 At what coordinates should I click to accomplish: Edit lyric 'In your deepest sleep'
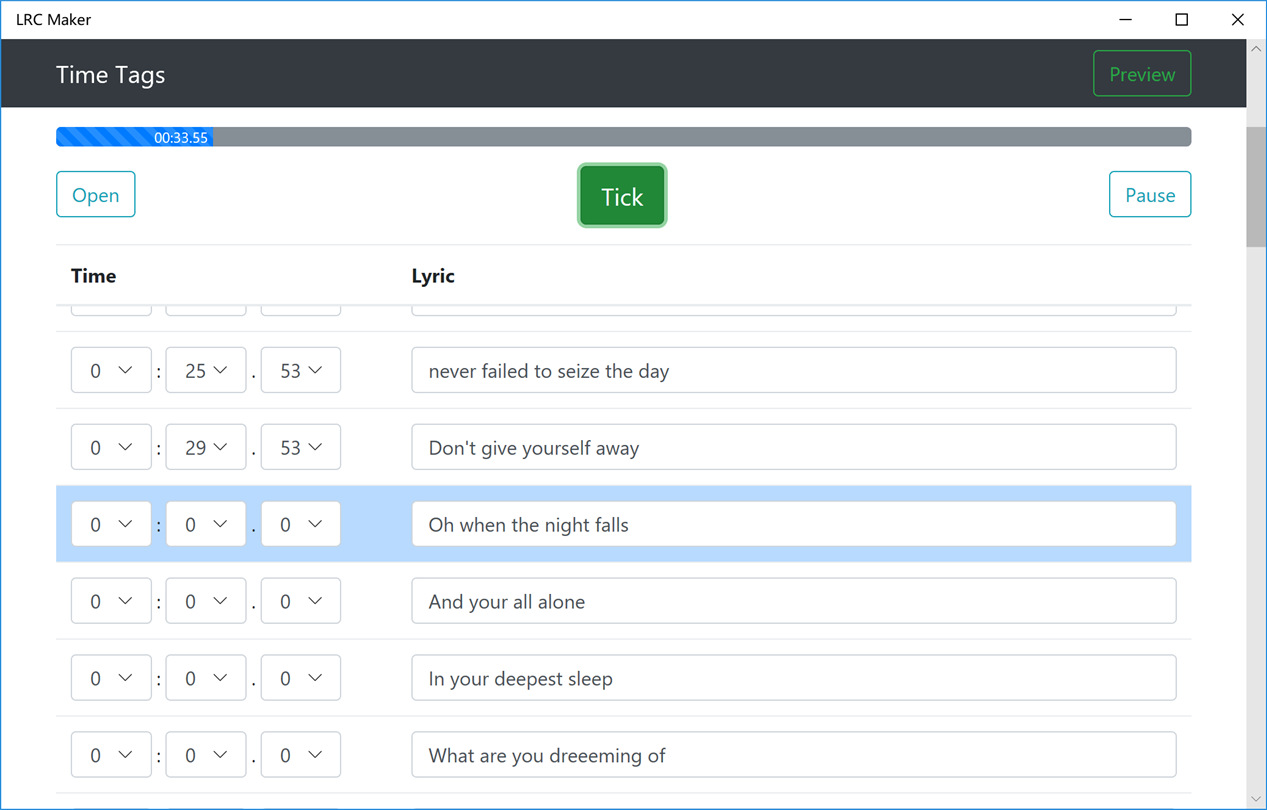point(794,678)
